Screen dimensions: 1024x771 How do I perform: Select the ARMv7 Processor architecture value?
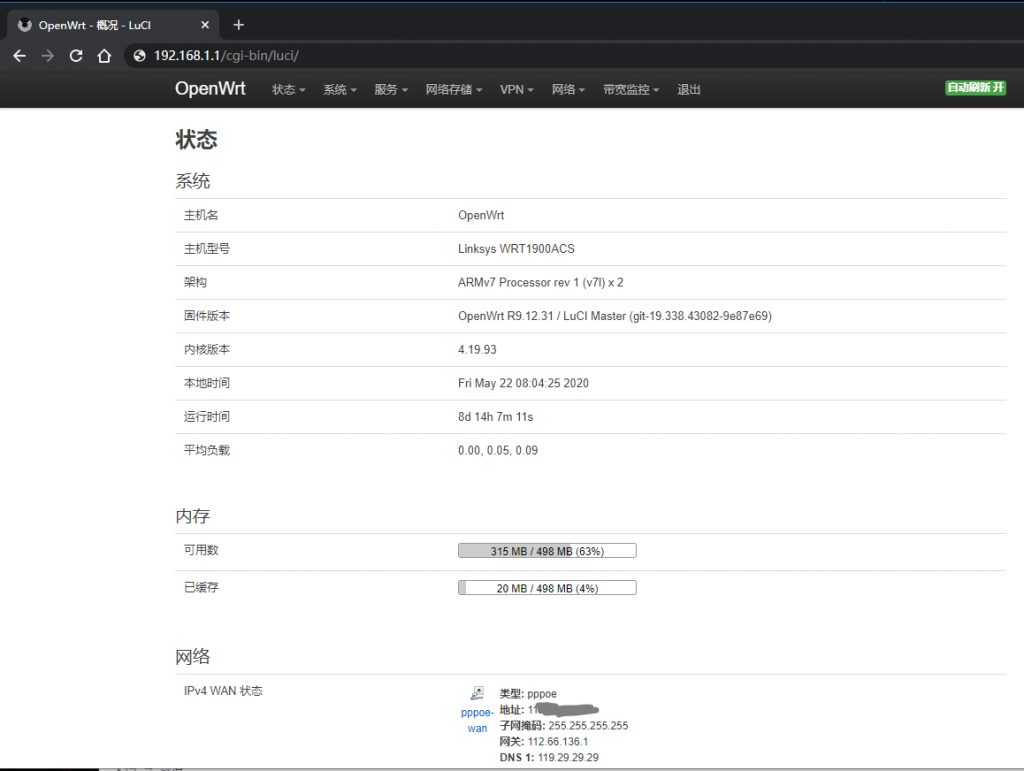[541, 283]
